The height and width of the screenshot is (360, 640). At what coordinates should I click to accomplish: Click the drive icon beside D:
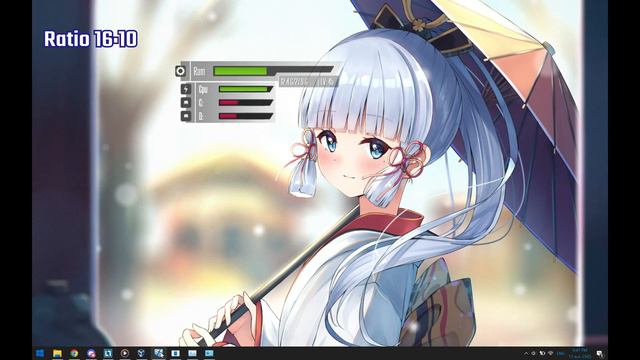[186, 116]
